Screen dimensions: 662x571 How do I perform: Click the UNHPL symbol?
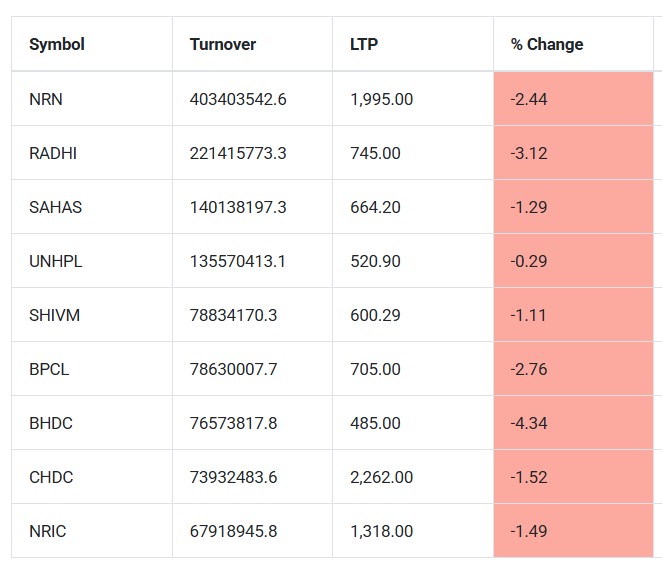(56, 261)
